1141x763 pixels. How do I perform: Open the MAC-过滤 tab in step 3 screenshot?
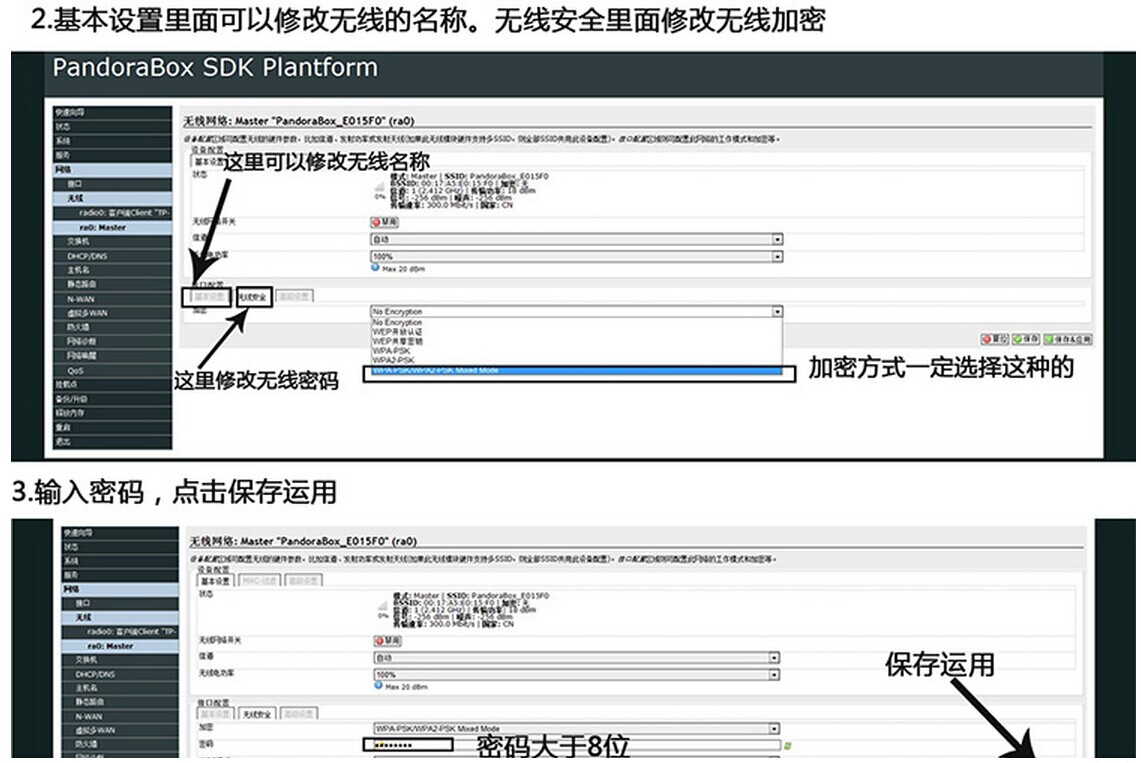tap(259, 580)
